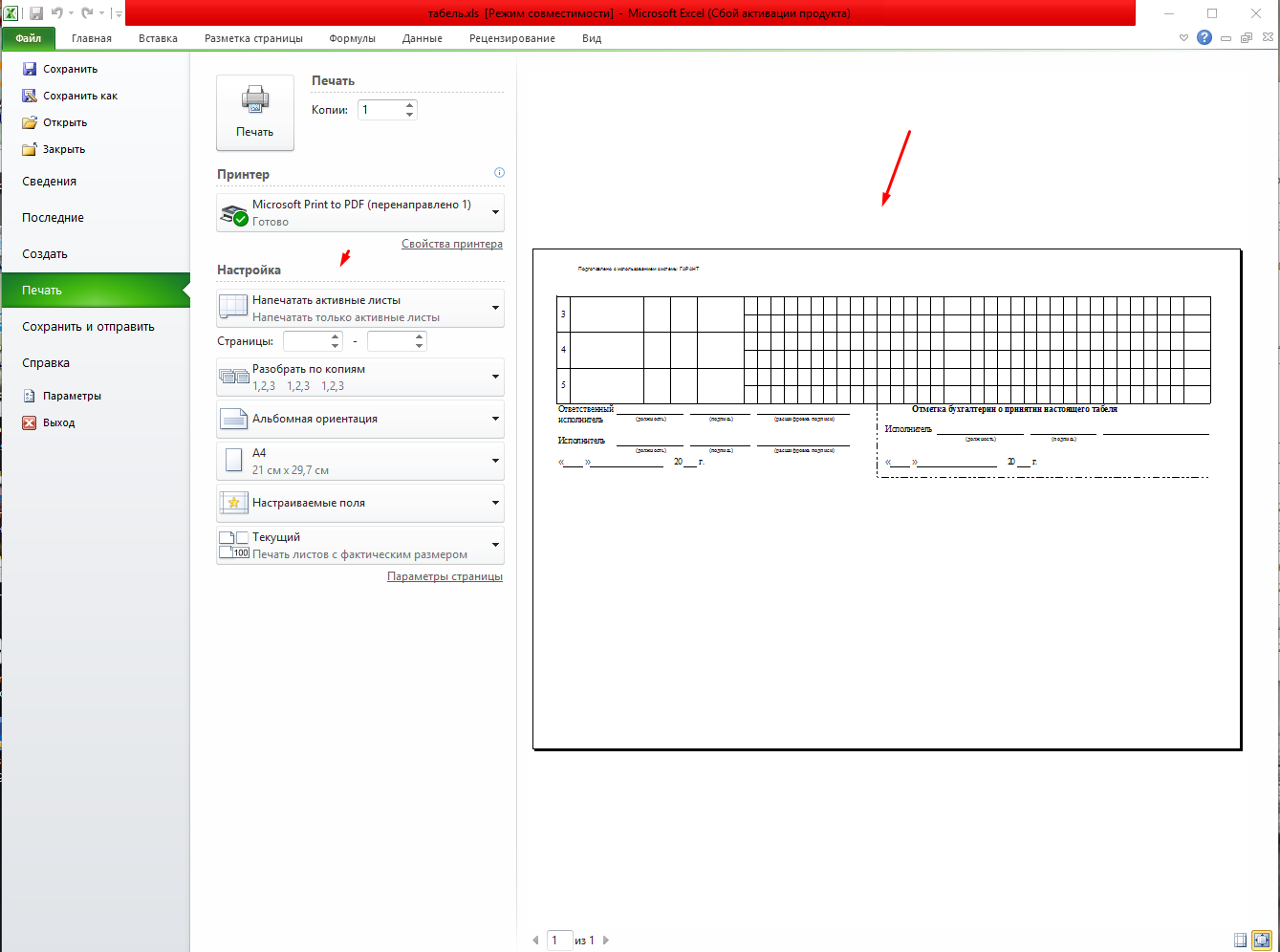Screen dimensions: 1280x952
Task: Open the Напечатать активные листы dropdown
Action: [360, 309]
